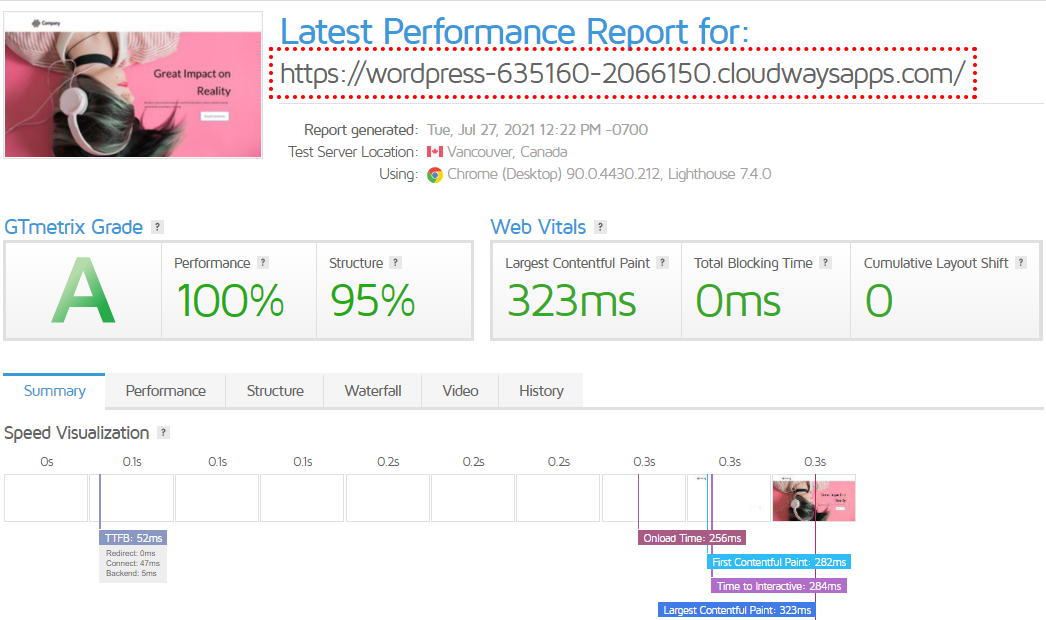1046x620 pixels.
Task: Click the Web Vitals heading
Action: point(538,227)
